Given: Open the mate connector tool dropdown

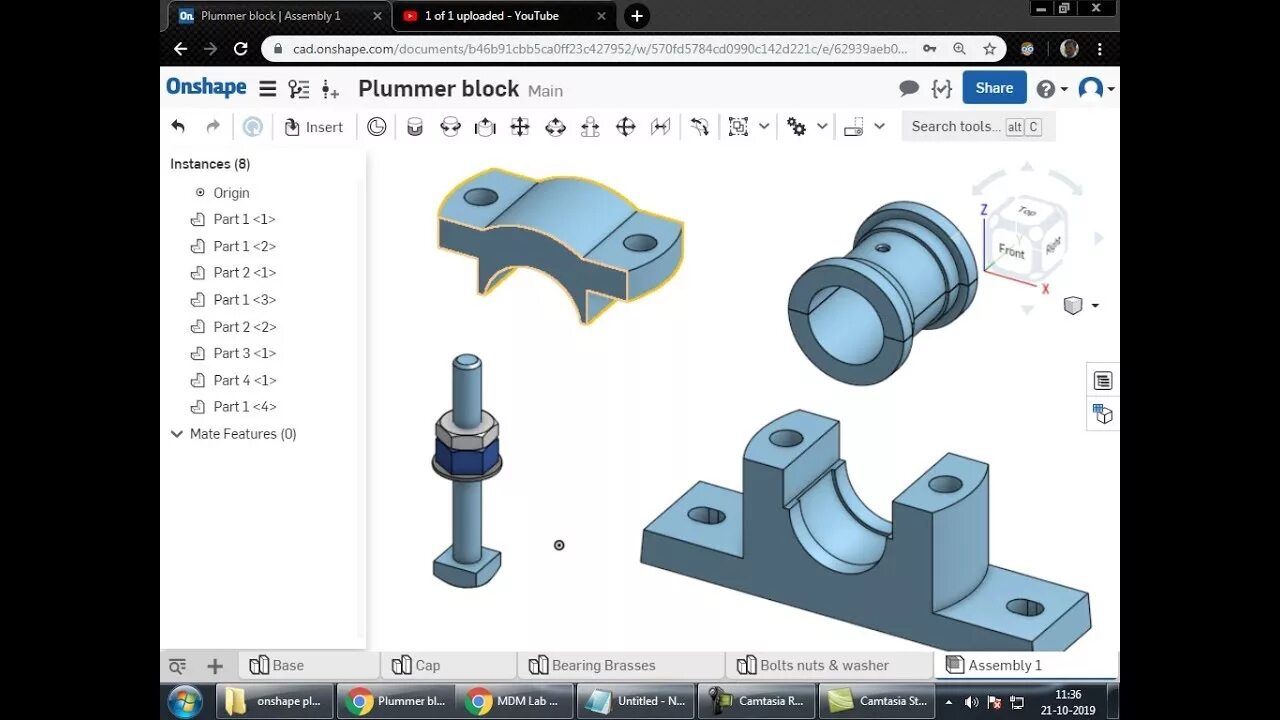Looking at the screenshot, I should pos(764,126).
